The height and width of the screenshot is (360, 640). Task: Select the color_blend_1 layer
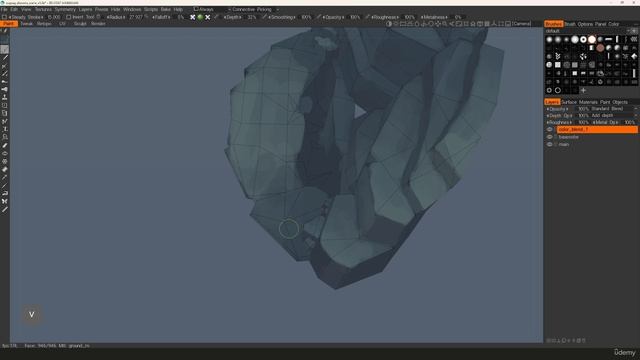[x=597, y=129]
